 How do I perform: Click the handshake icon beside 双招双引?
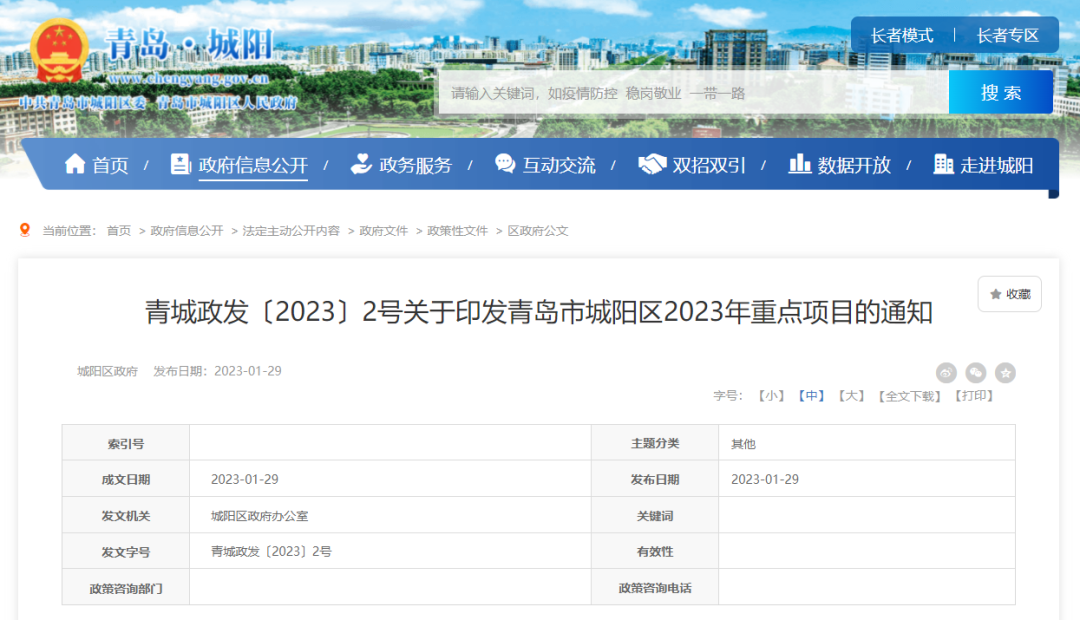click(x=652, y=164)
